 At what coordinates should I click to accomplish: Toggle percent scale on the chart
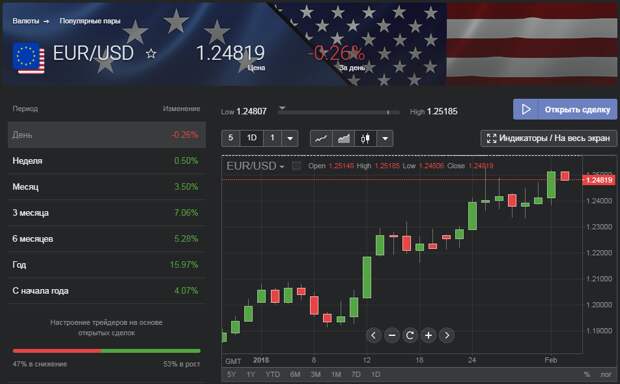(x=587, y=374)
